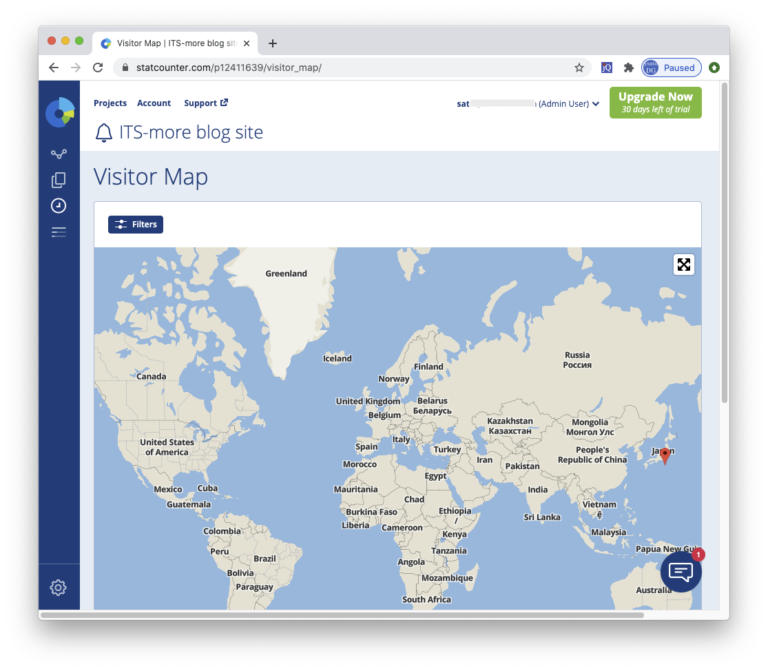Click the Upgrade Now button
Screen dimensions: 768x671
[655, 102]
